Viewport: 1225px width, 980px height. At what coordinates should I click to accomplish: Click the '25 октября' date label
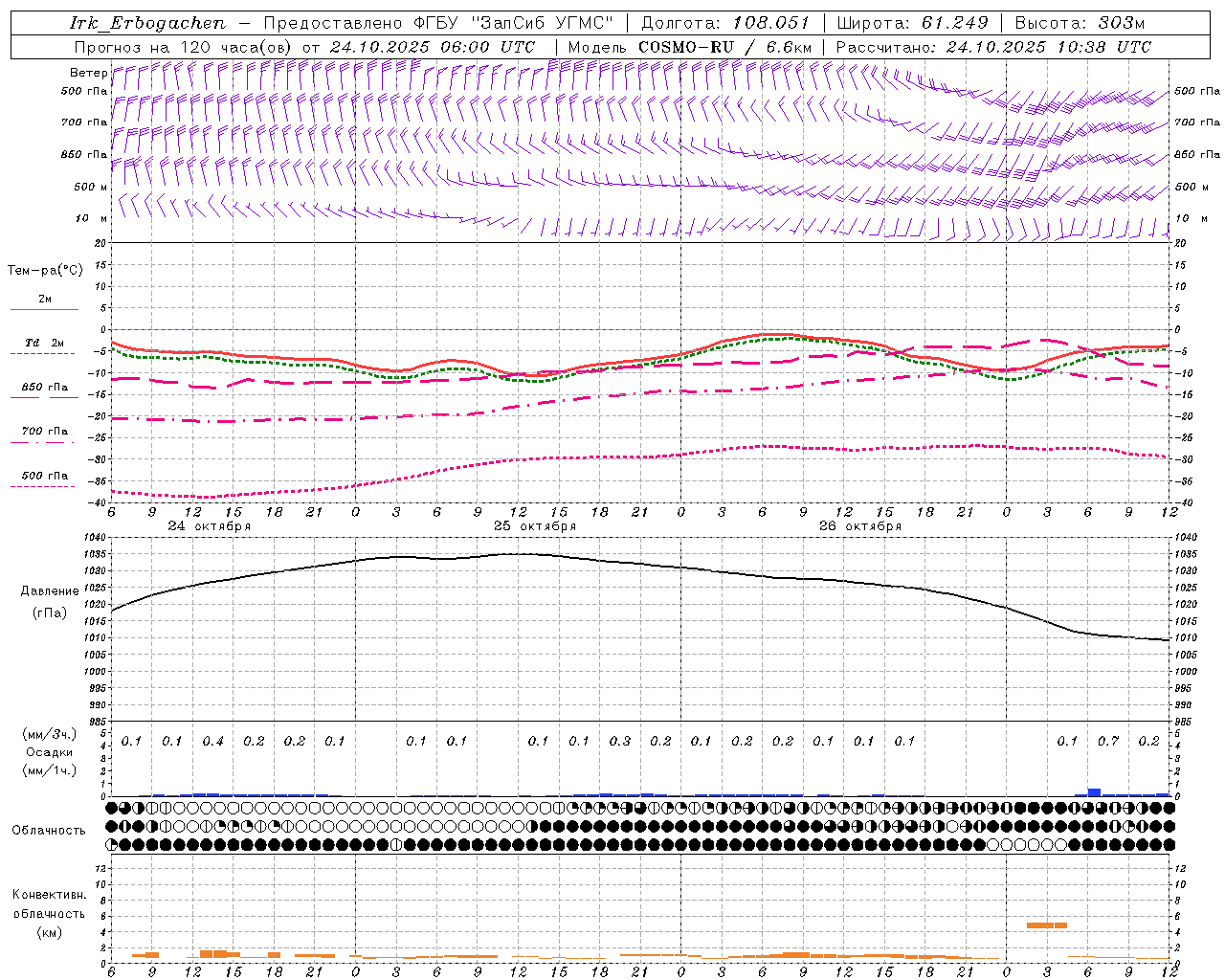(x=535, y=526)
